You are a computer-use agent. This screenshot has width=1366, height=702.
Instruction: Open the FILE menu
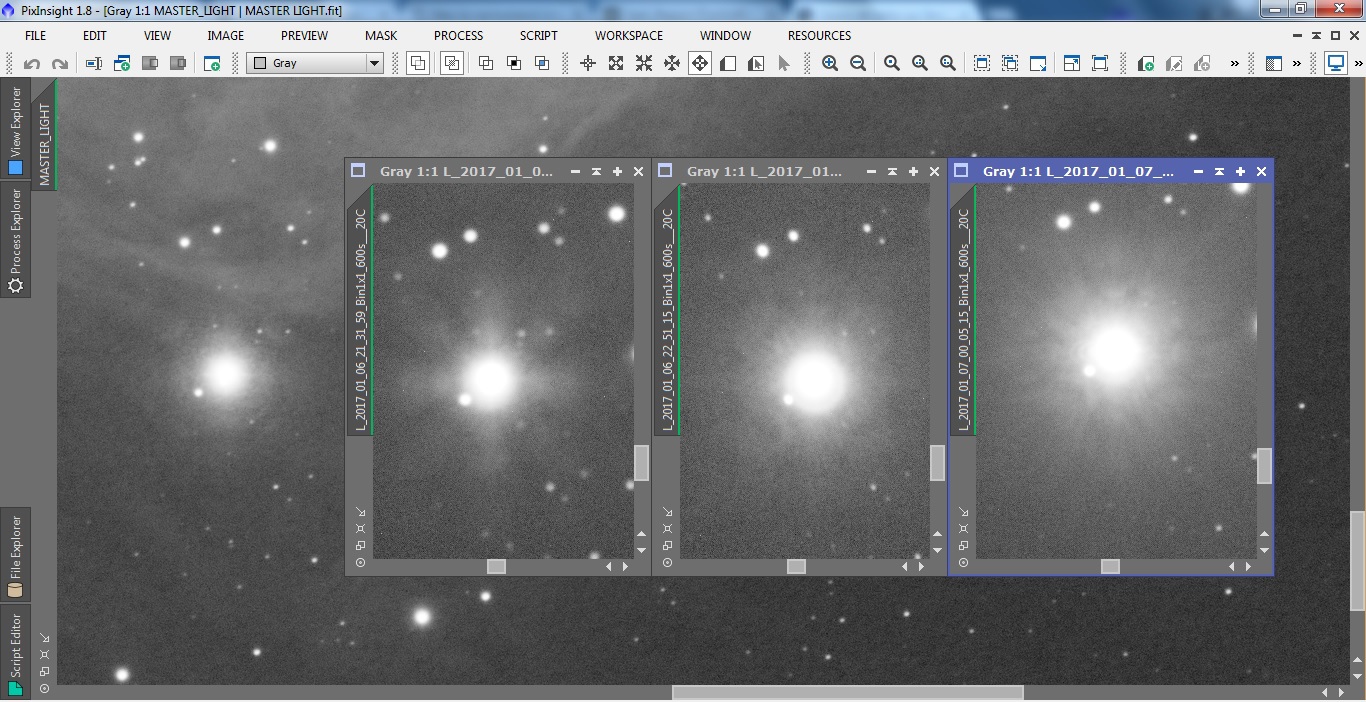tap(35, 35)
